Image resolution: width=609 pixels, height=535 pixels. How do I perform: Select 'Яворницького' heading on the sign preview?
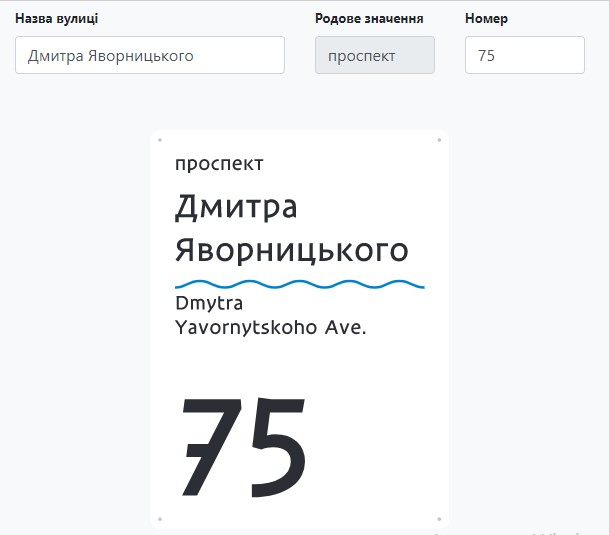(292, 250)
